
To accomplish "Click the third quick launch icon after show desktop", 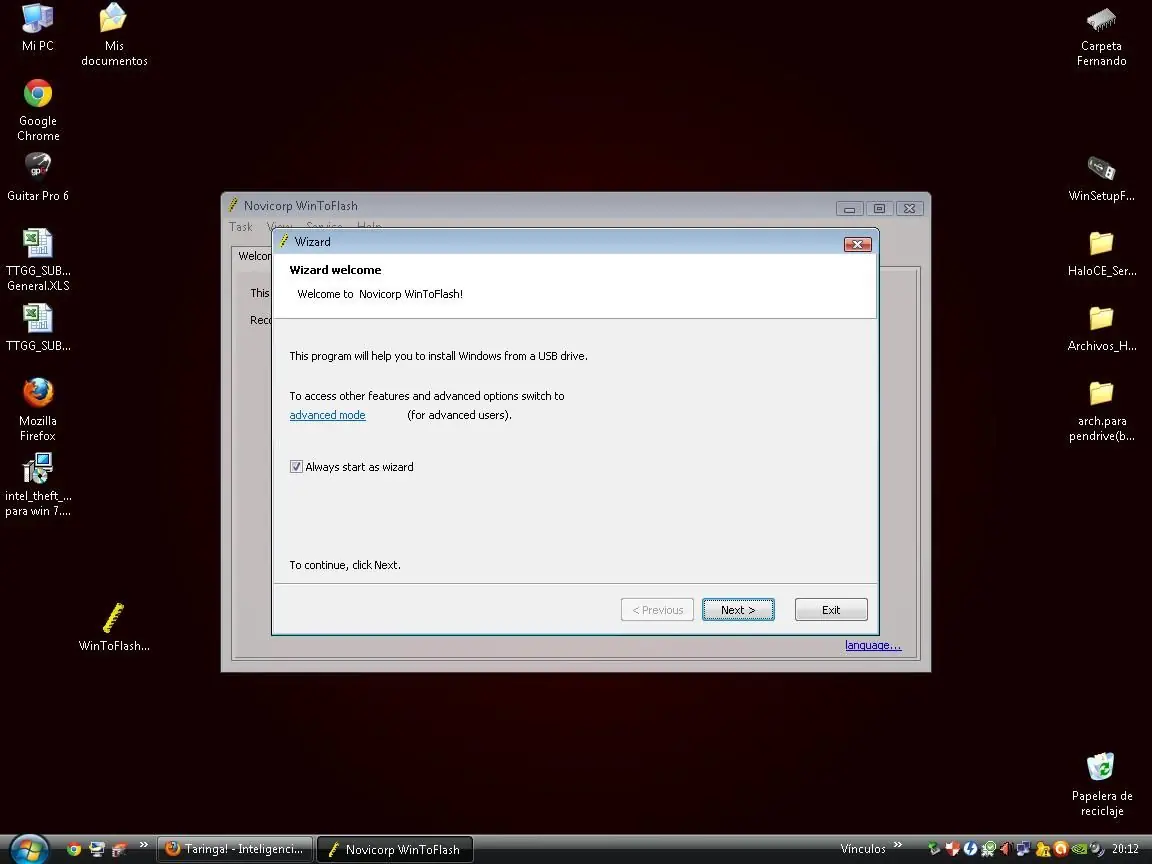I will [119, 849].
